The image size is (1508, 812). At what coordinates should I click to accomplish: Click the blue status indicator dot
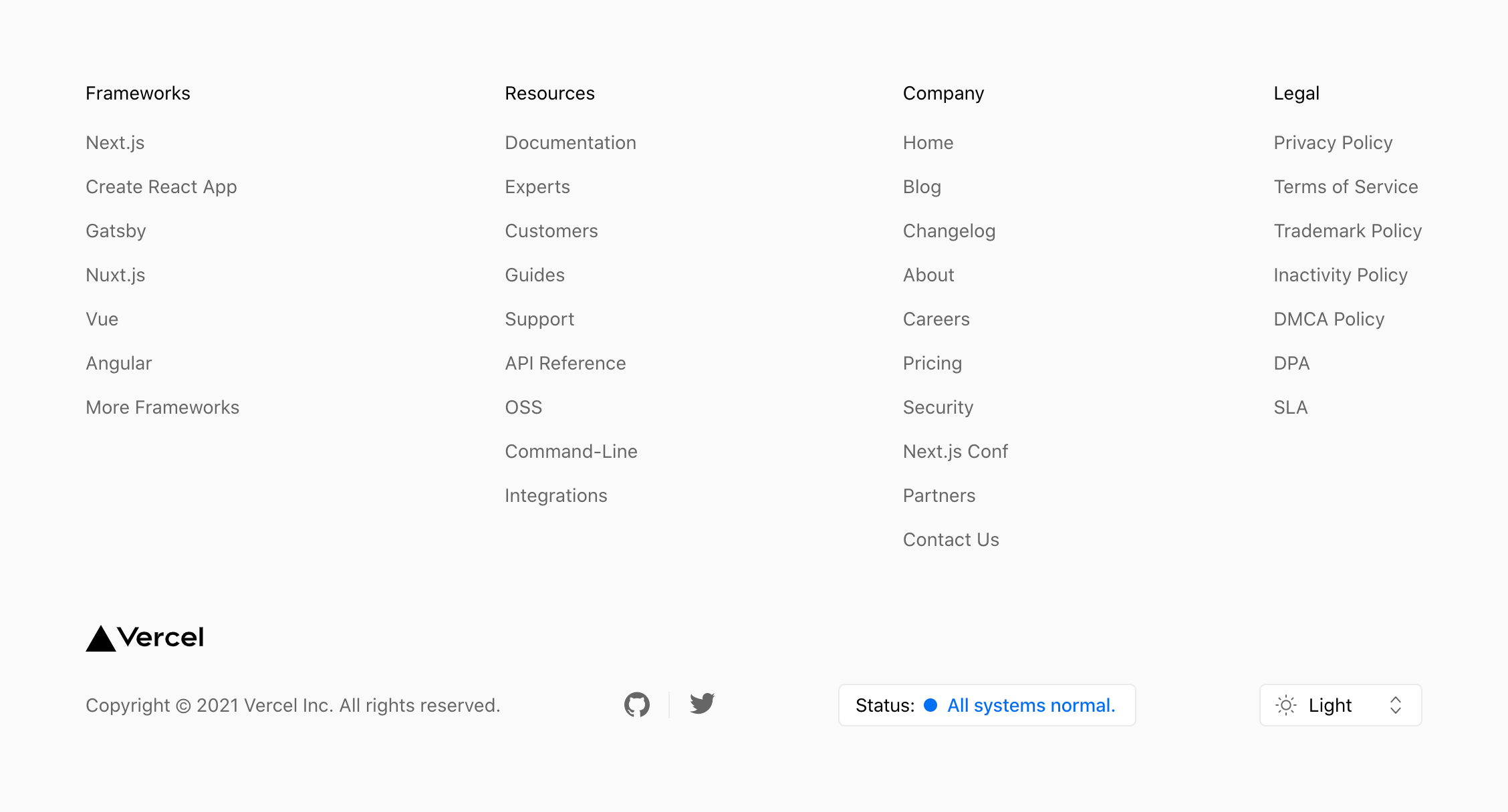pyautogui.click(x=930, y=705)
